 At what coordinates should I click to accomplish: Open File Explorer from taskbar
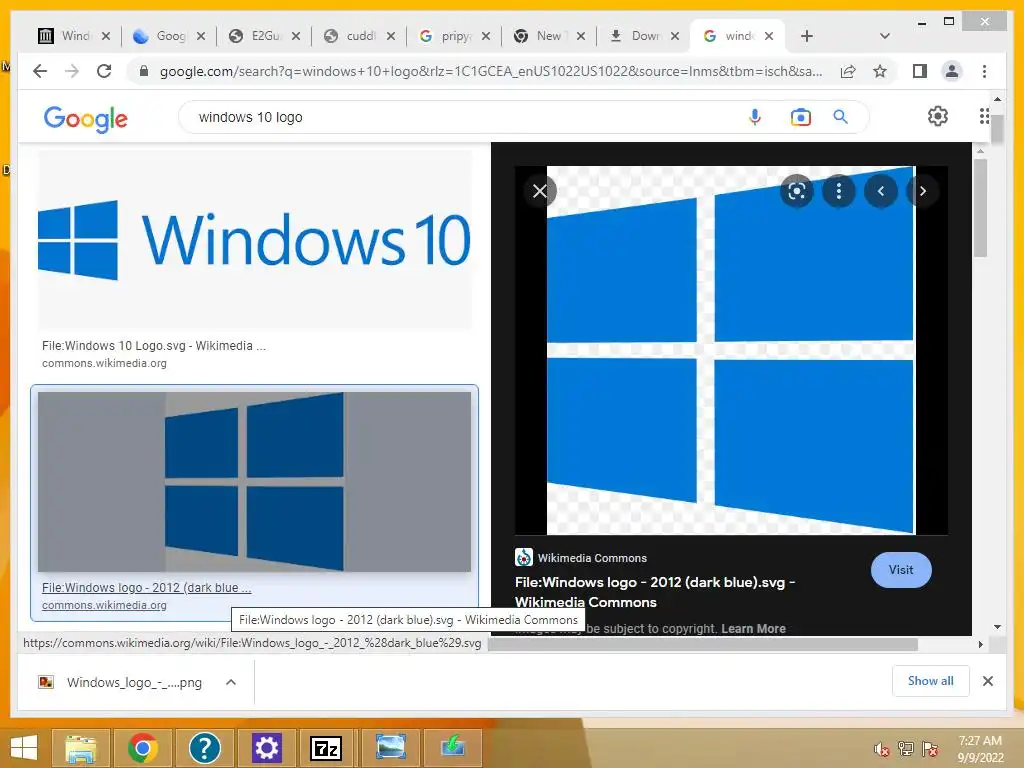coord(80,748)
